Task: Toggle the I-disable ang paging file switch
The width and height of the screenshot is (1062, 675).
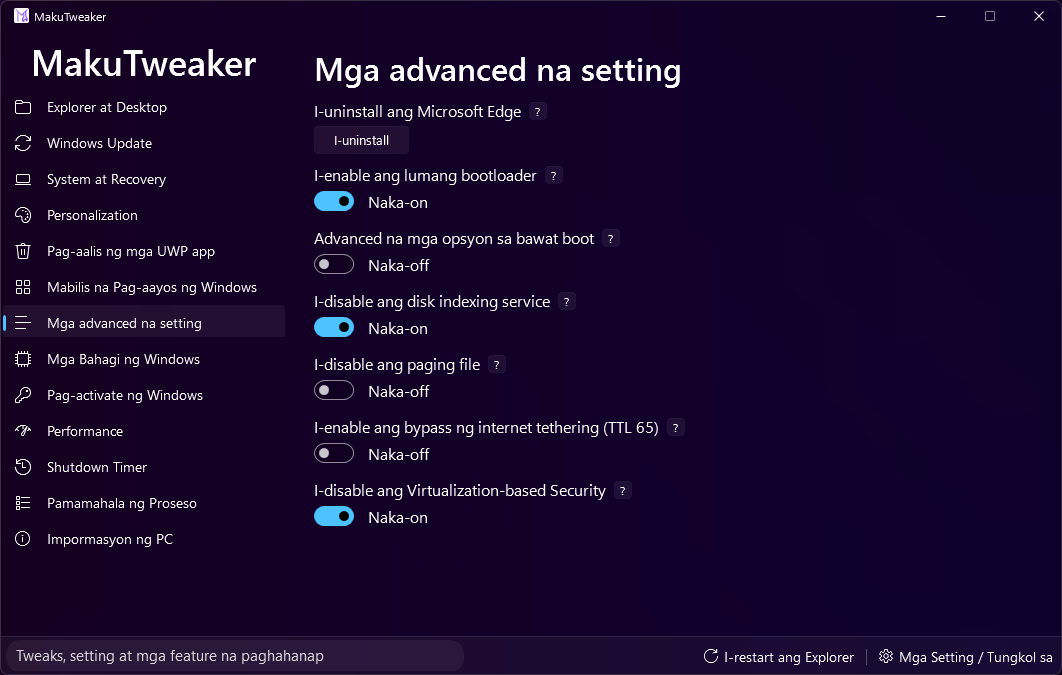Action: tap(334, 391)
